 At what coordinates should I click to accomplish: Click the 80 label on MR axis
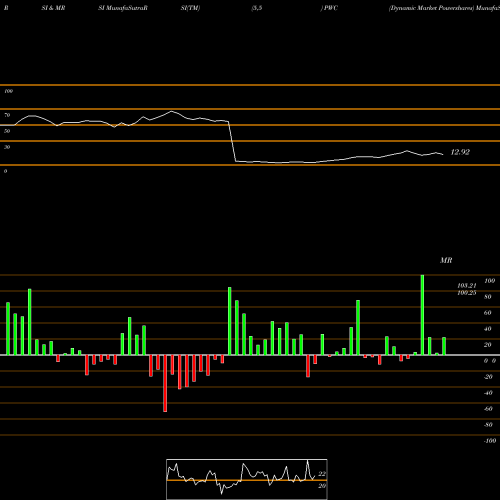tap(488, 297)
